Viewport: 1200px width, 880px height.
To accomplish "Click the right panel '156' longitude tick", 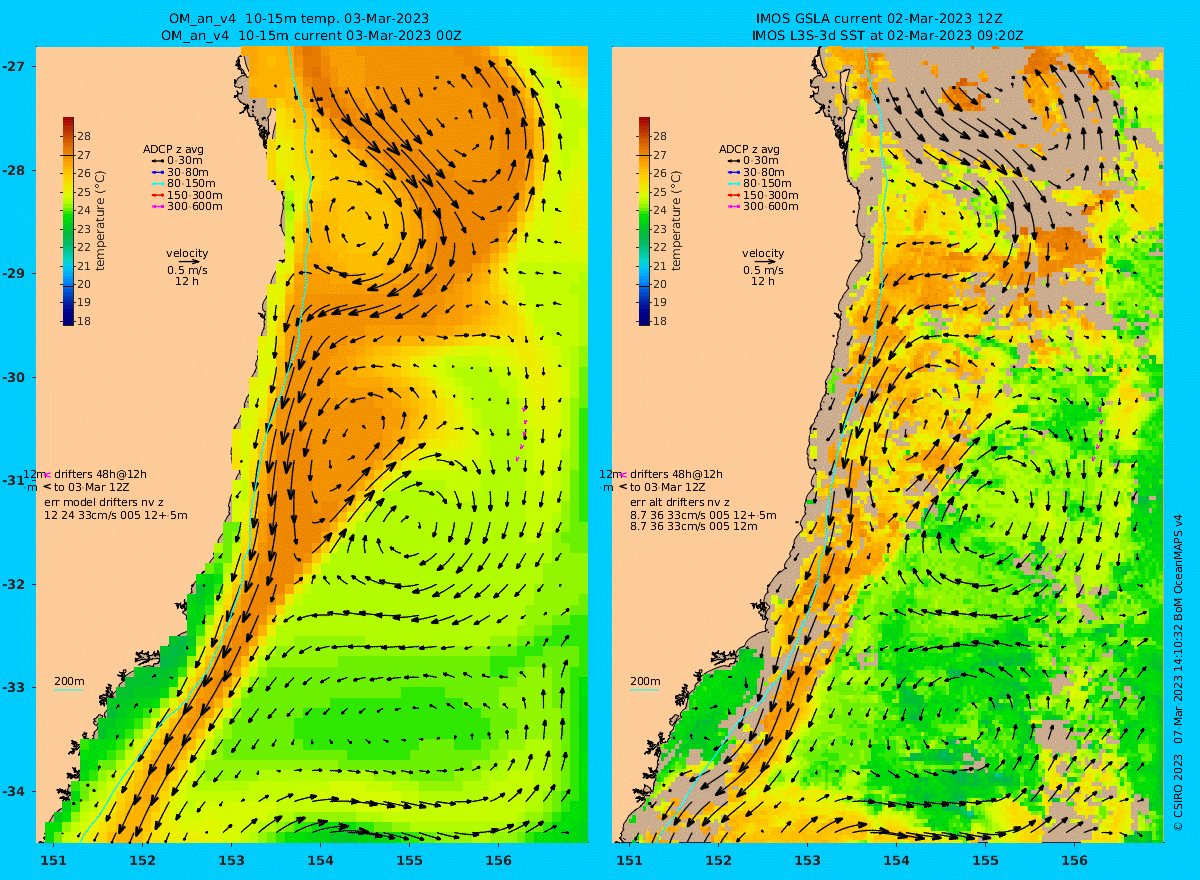I will pos(1074,860).
